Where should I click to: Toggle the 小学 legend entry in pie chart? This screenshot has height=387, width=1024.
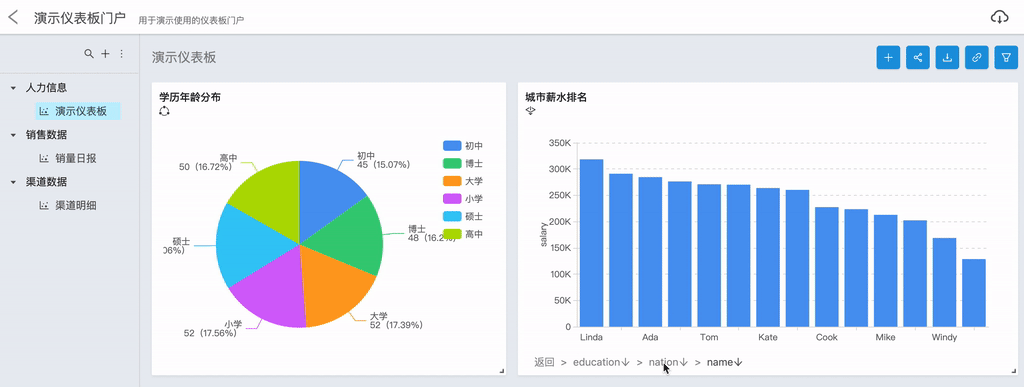coord(462,198)
